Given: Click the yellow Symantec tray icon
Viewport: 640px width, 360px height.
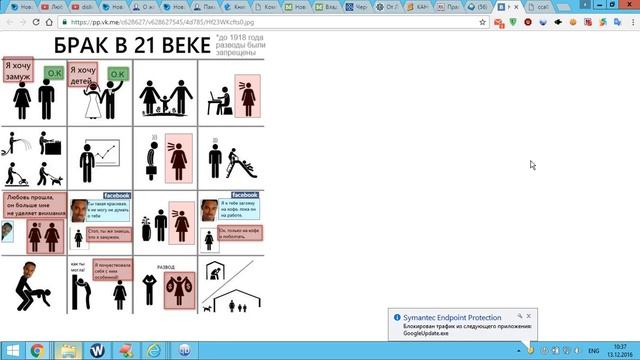Looking at the screenshot, I should click(x=531, y=350).
